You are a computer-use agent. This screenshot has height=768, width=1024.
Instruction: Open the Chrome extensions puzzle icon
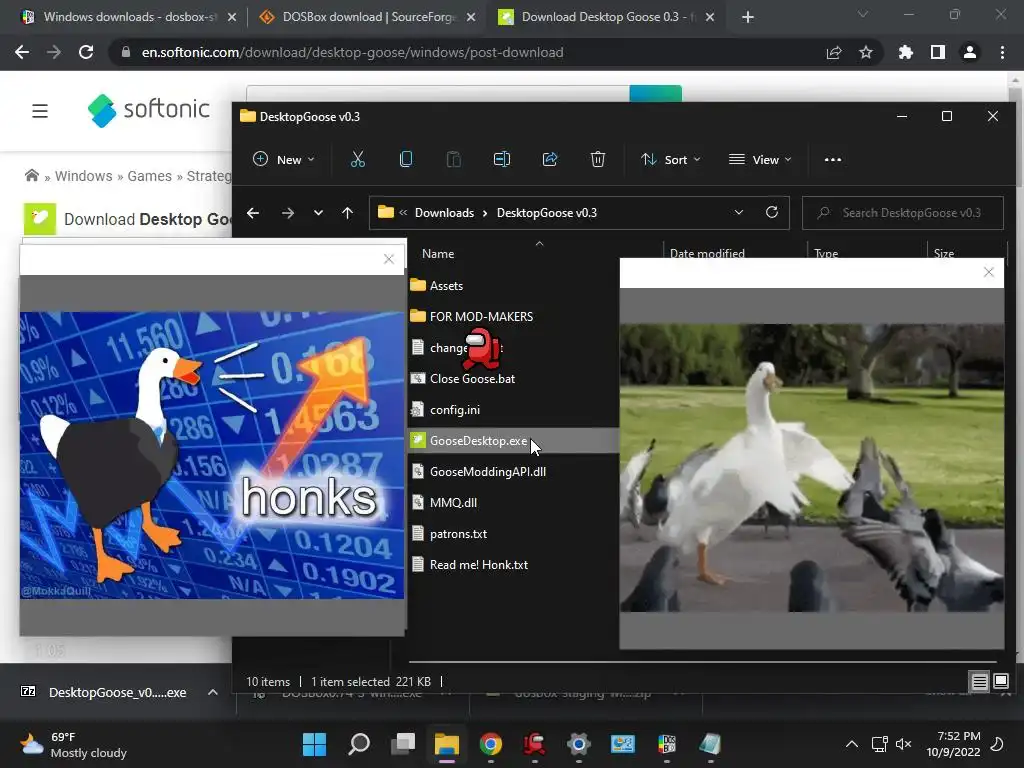tap(906, 52)
